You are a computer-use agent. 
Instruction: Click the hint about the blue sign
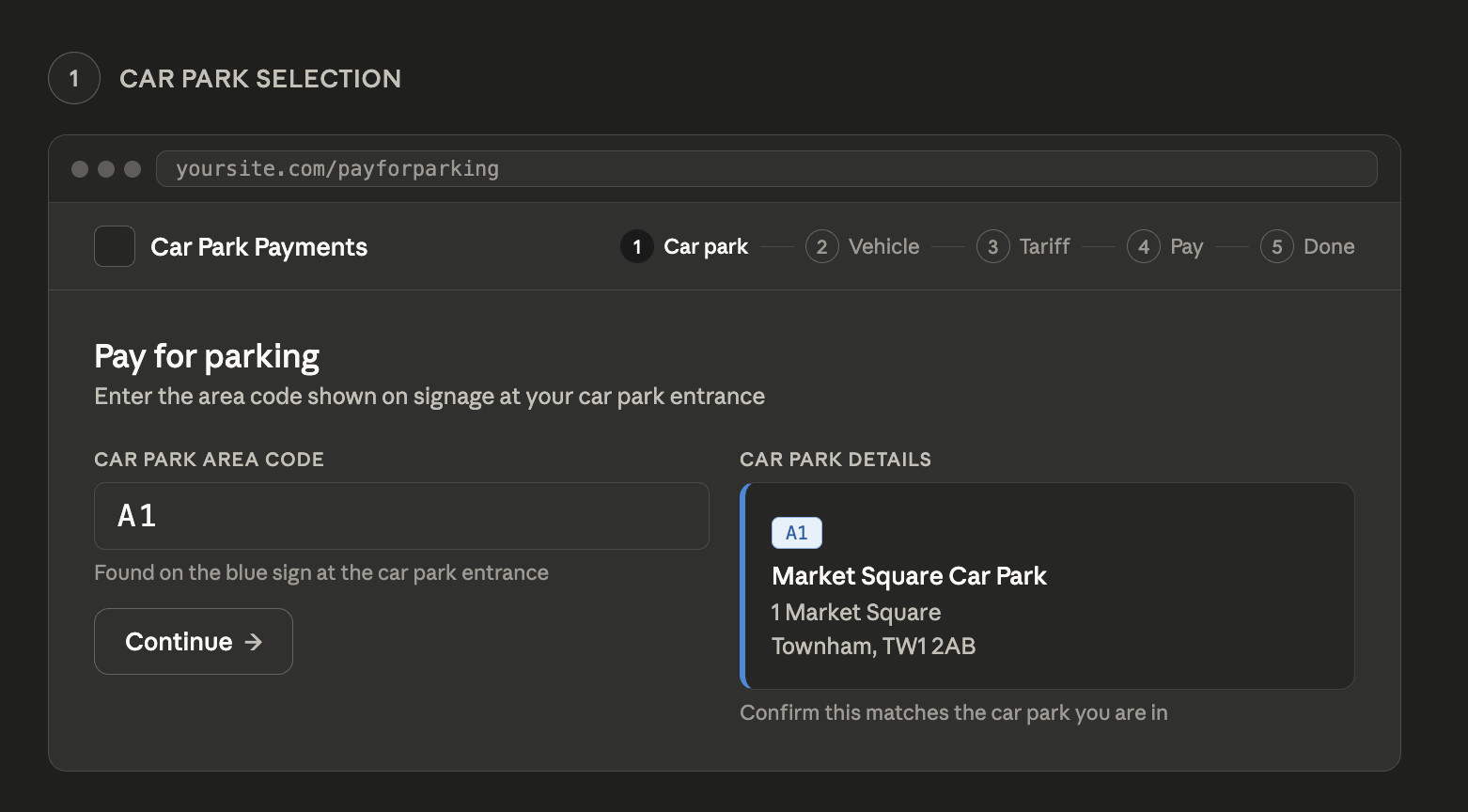tap(321, 572)
